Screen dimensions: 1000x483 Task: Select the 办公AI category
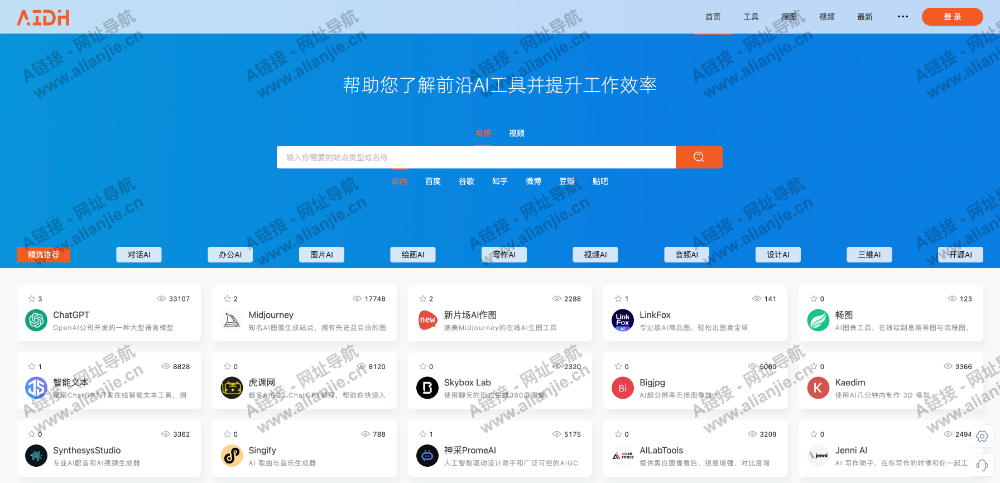coord(230,255)
